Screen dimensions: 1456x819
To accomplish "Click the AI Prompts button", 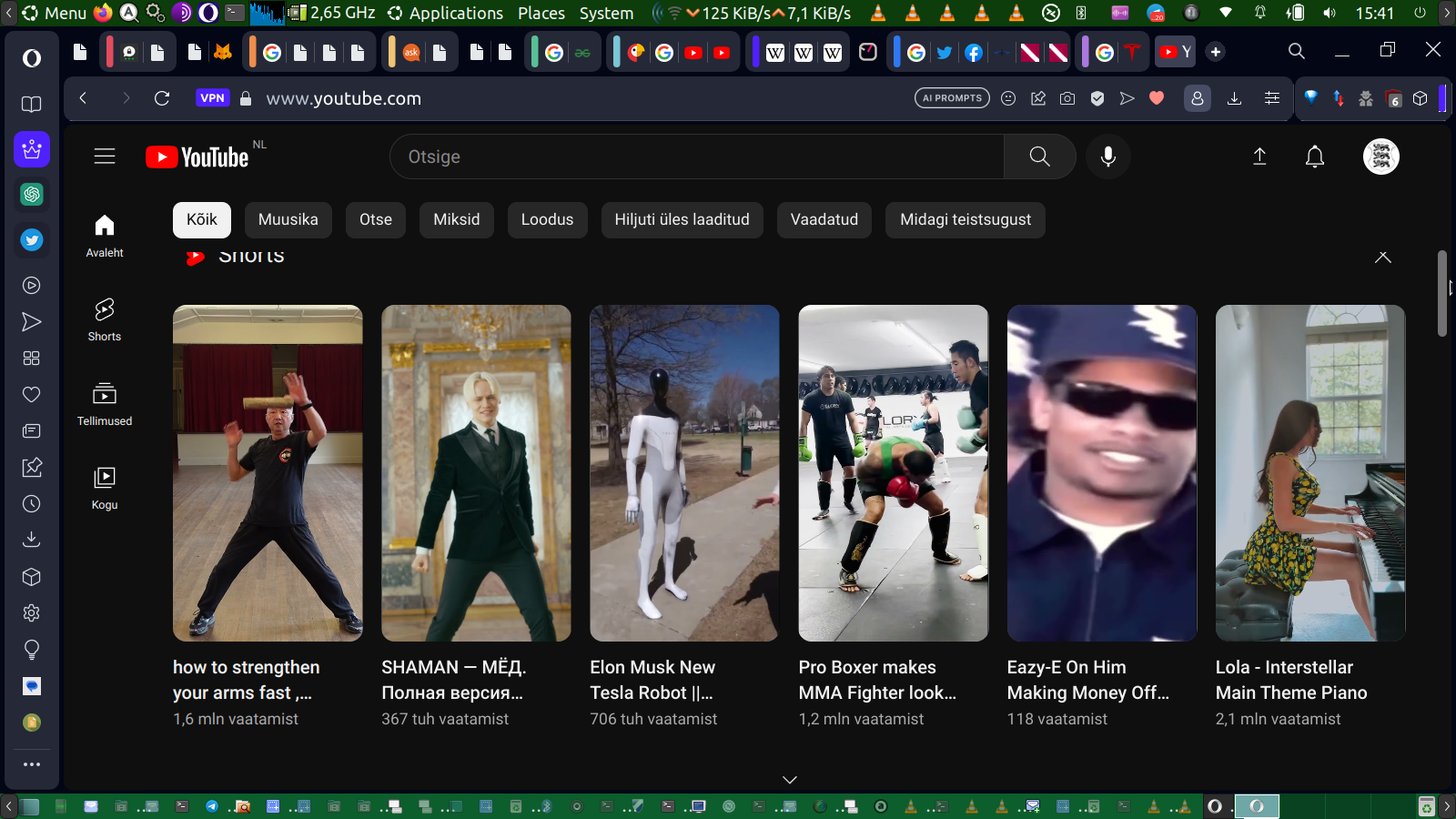I will click(952, 98).
